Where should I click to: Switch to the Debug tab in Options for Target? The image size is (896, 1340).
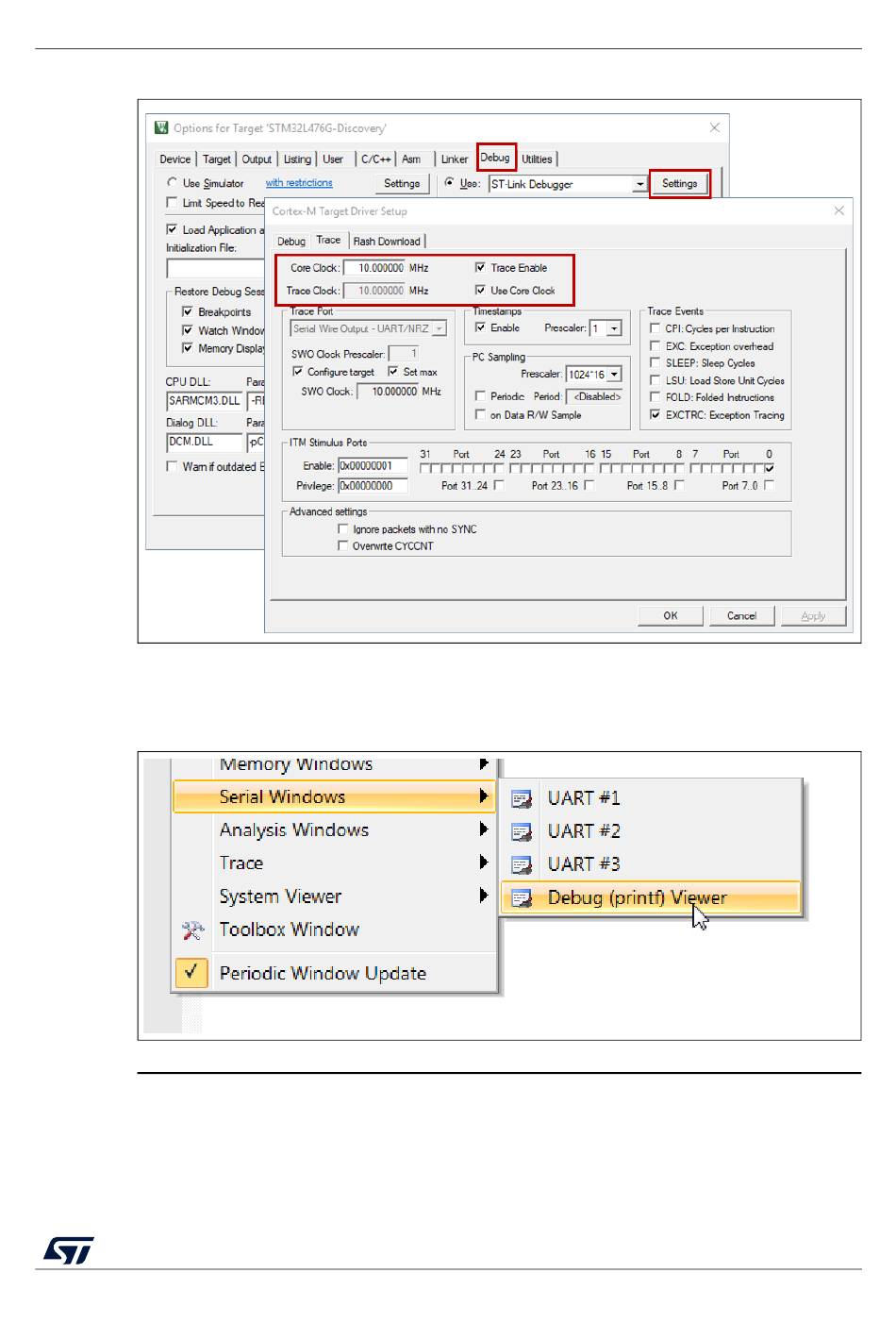pos(496,158)
